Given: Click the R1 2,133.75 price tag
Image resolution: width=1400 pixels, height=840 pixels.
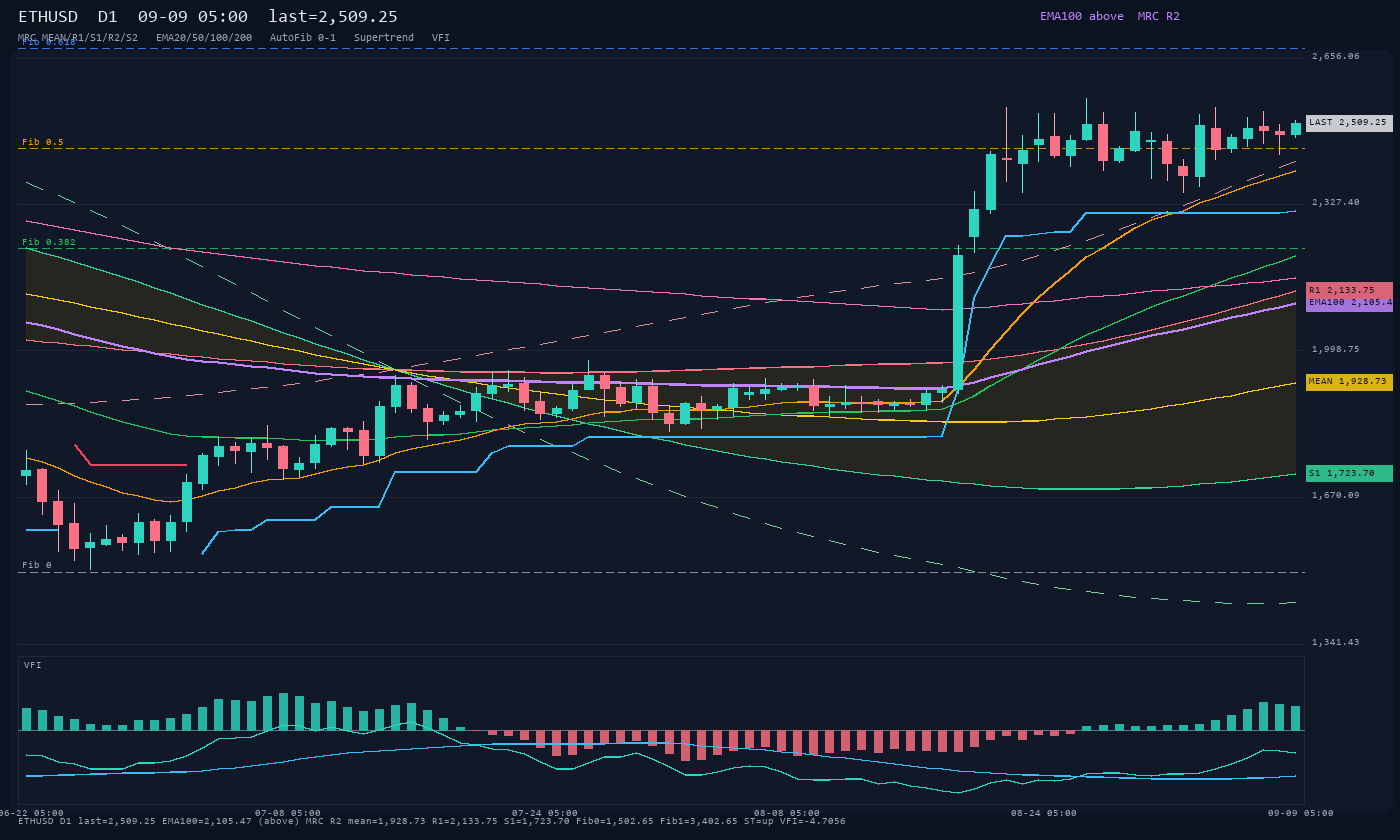Looking at the screenshot, I should [1349, 290].
